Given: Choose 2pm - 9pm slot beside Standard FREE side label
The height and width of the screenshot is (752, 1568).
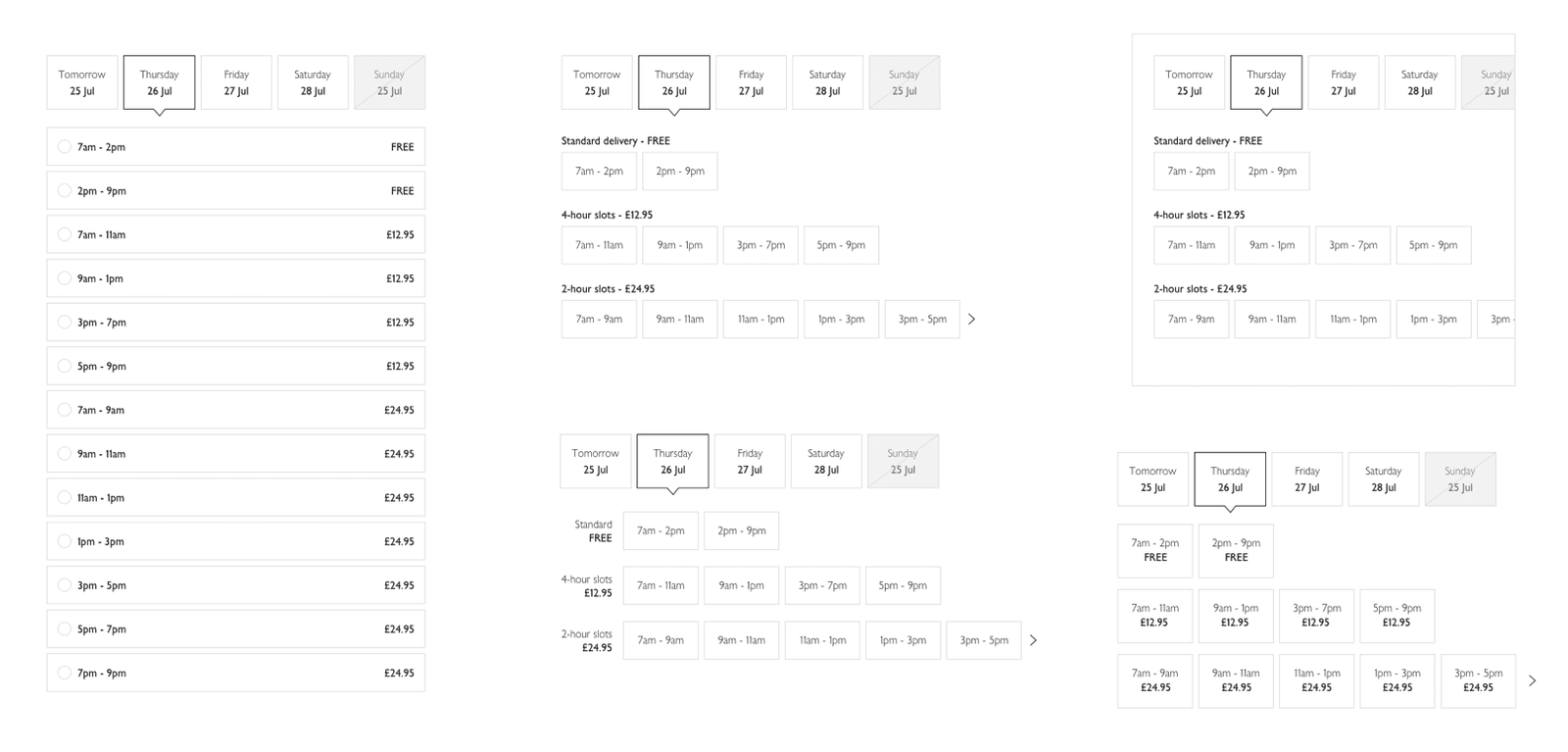Looking at the screenshot, I should (741, 530).
